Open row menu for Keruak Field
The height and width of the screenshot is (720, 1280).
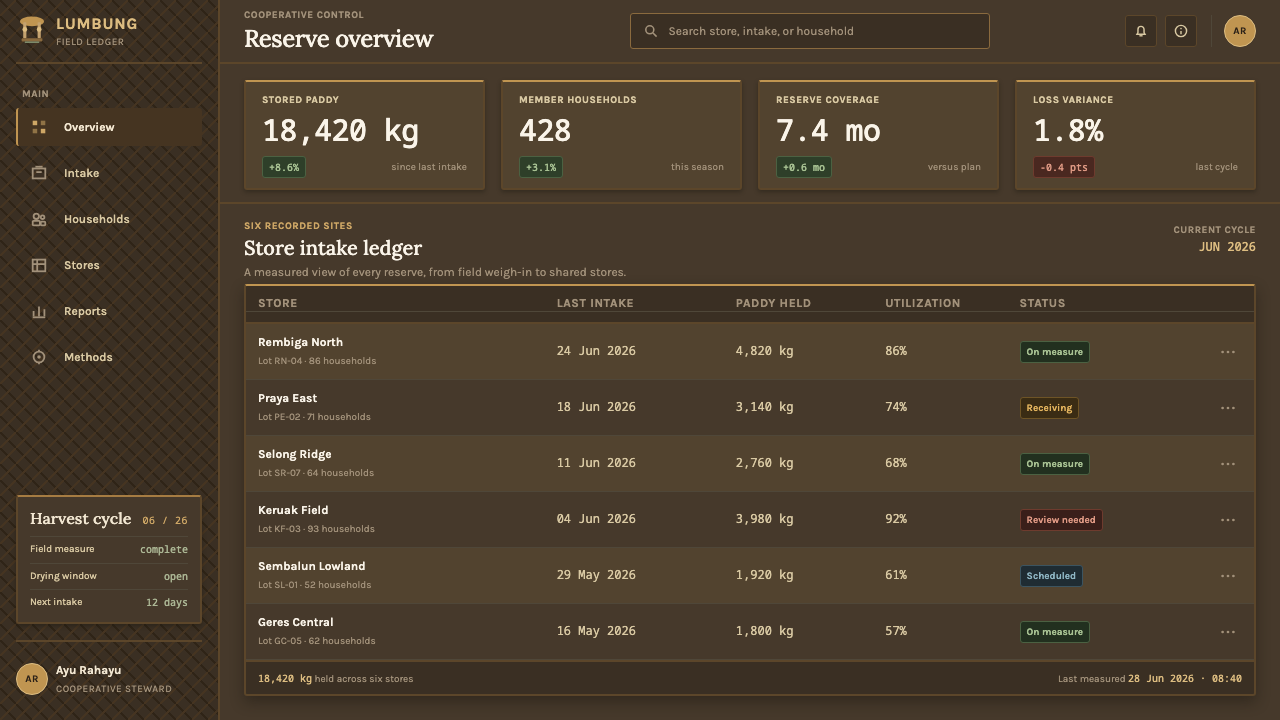(x=1228, y=520)
